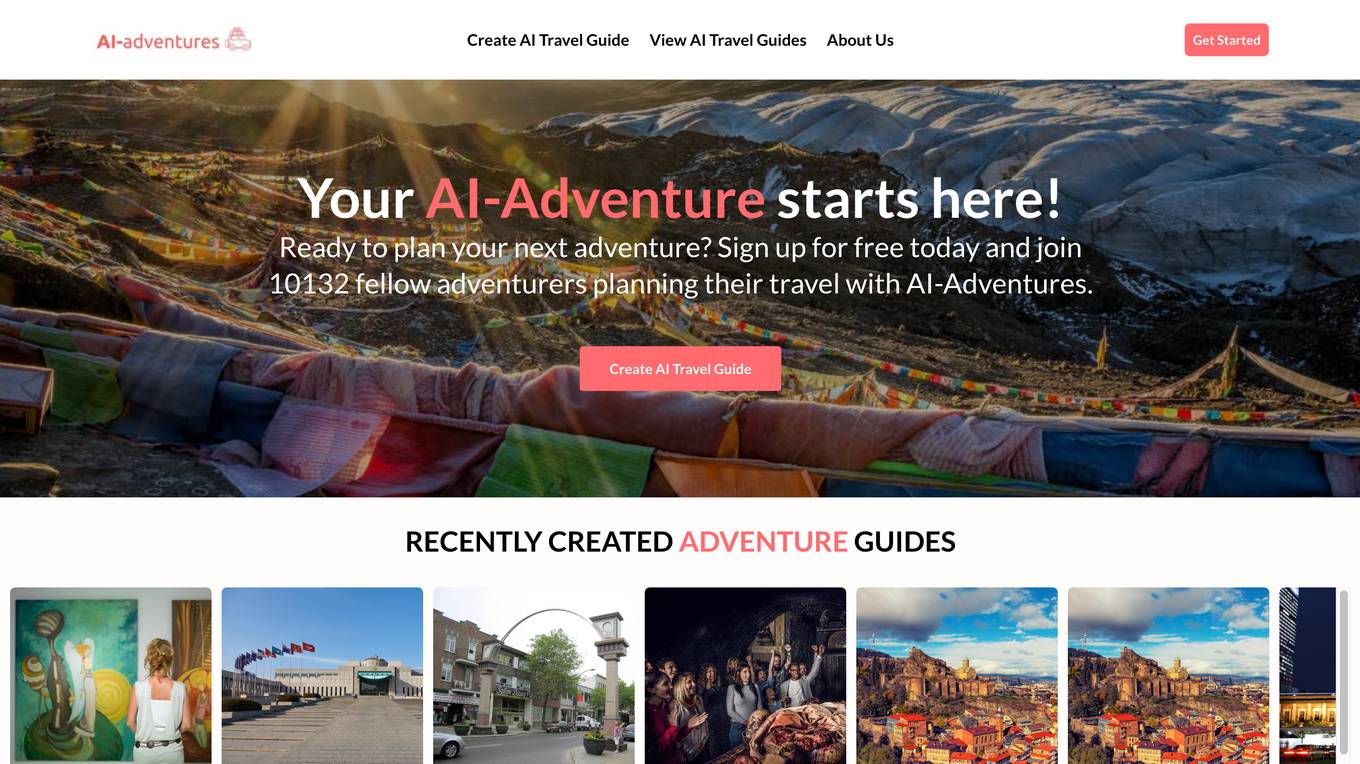Open the guide thumbnail with flags plaza
This screenshot has height=764, width=1360.
pyautogui.click(x=322, y=676)
